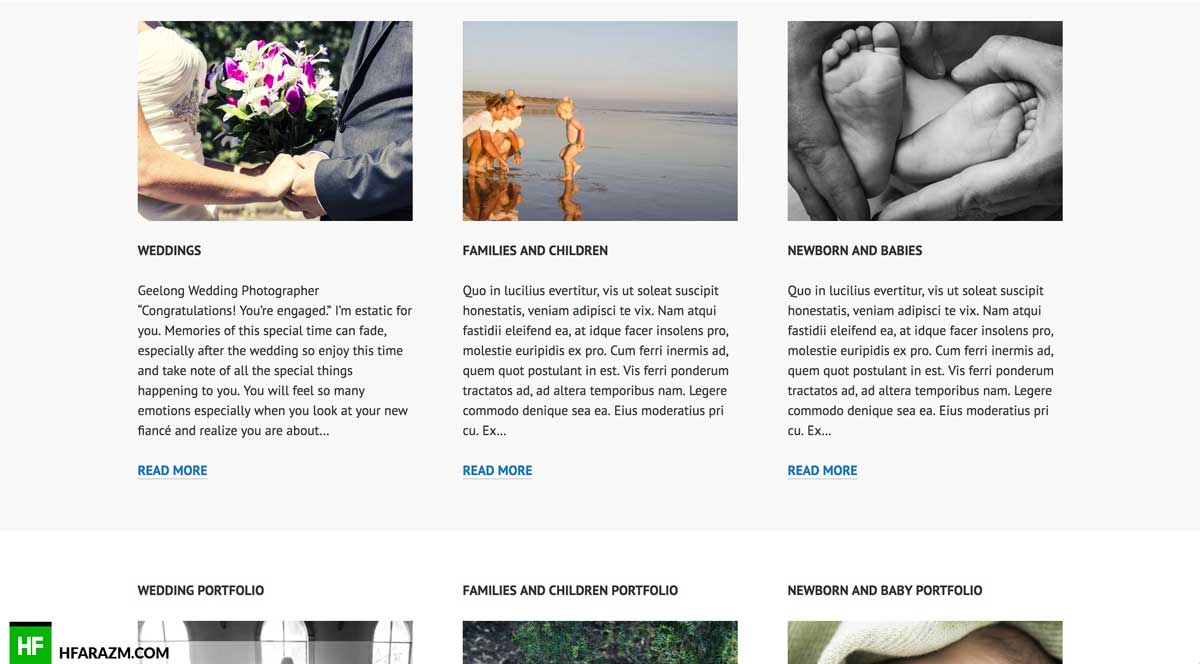1200x664 pixels.
Task: Click the Newborn and Babies description paragraph
Action: (x=921, y=361)
